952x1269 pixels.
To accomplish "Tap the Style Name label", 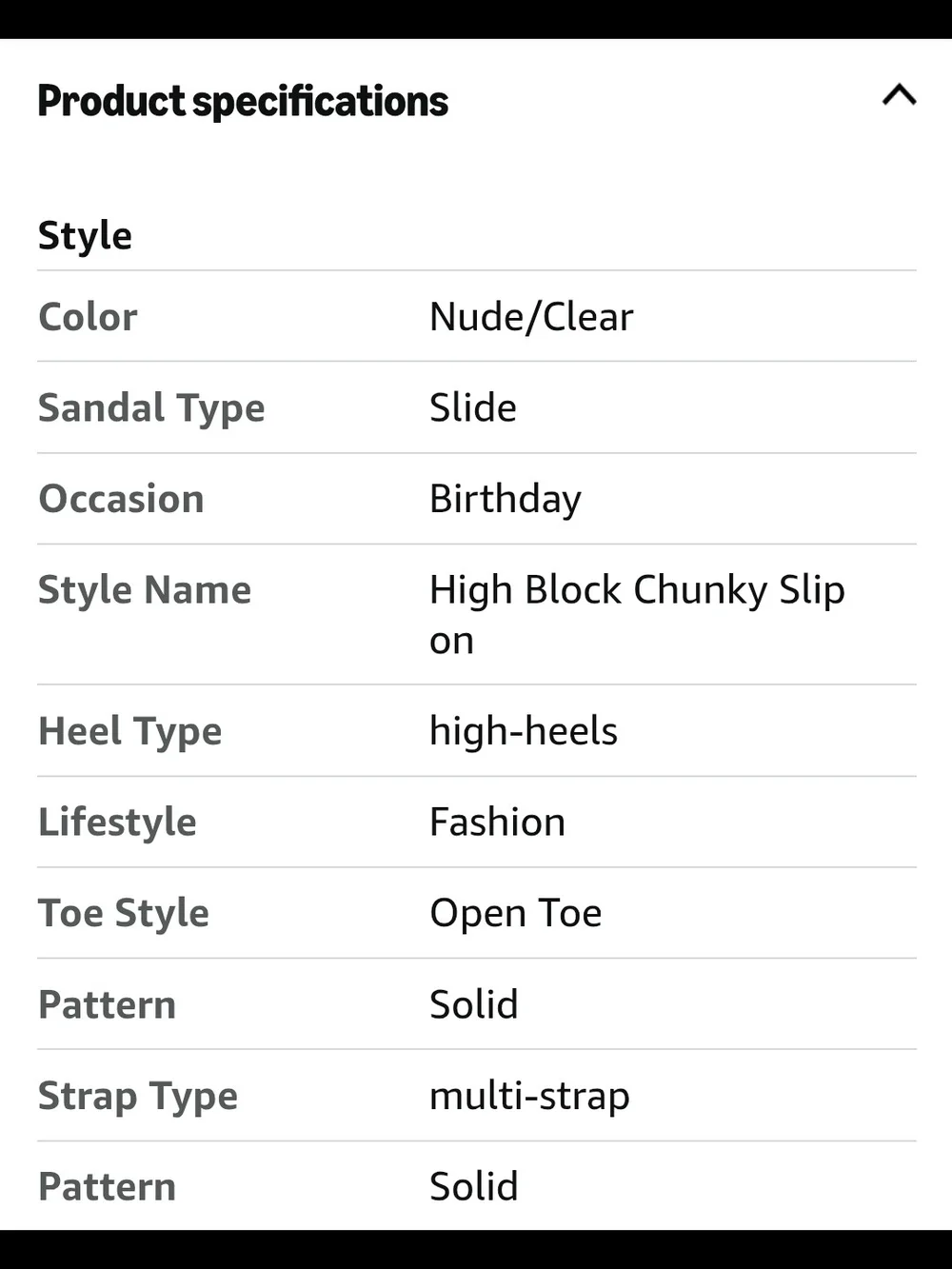I will (145, 591).
